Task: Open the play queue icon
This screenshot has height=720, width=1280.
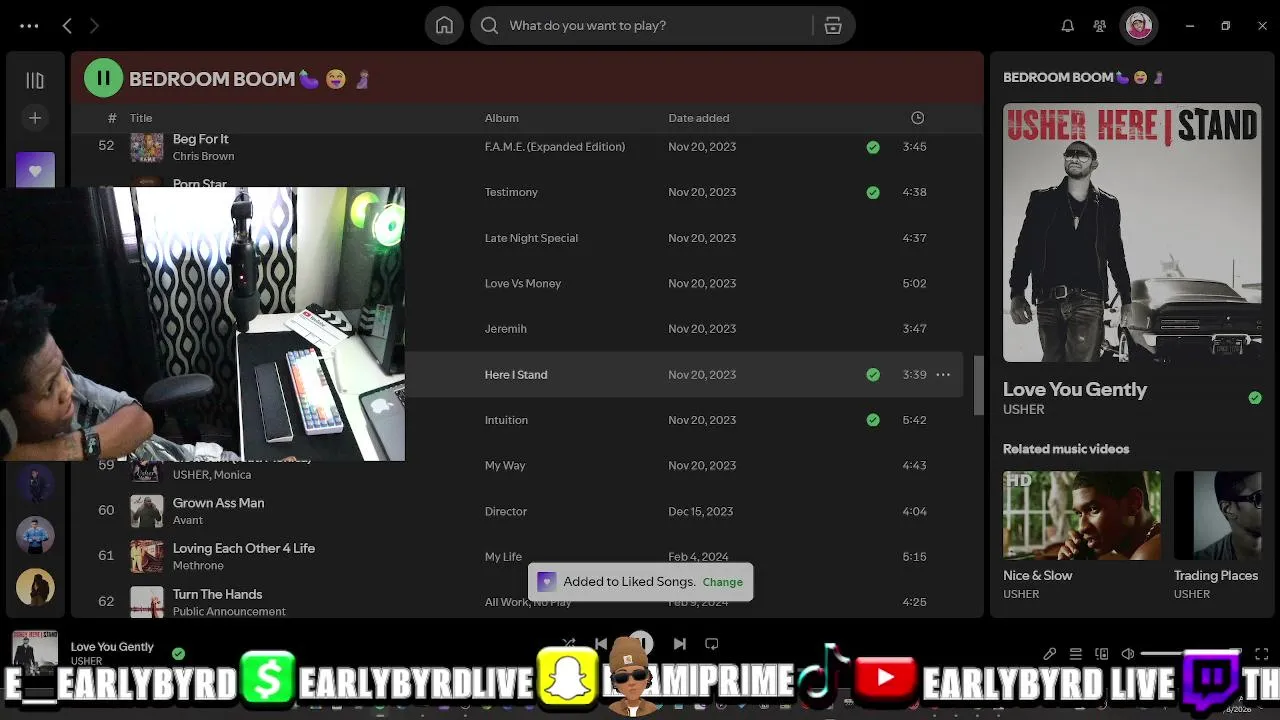Action: [x=1076, y=654]
